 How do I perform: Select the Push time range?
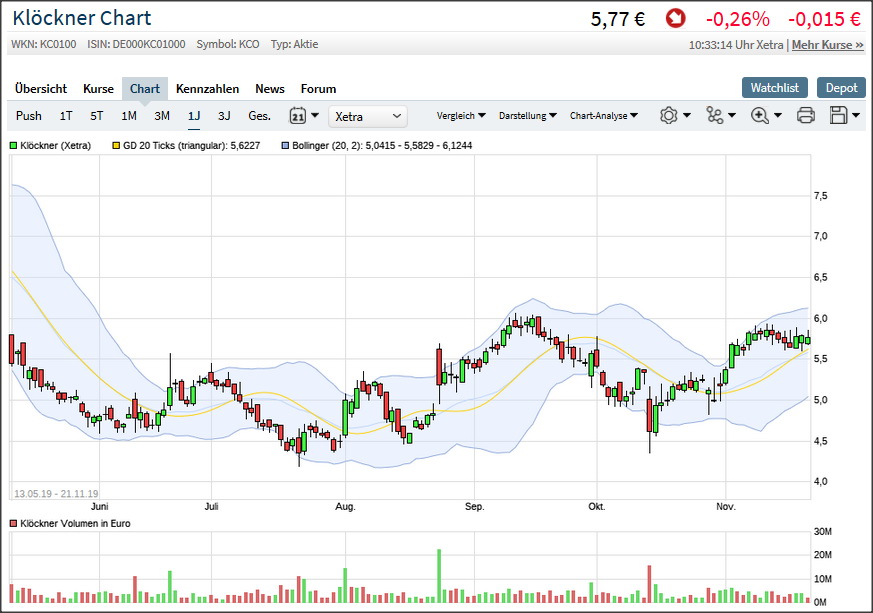click(28, 116)
